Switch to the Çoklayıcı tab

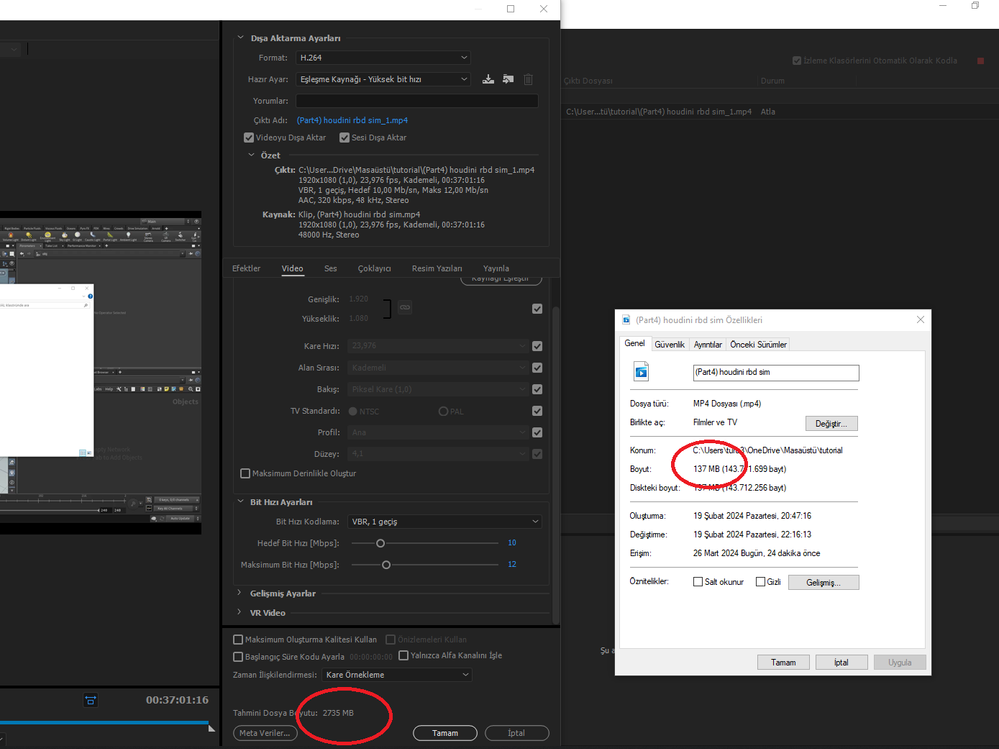coord(374,269)
